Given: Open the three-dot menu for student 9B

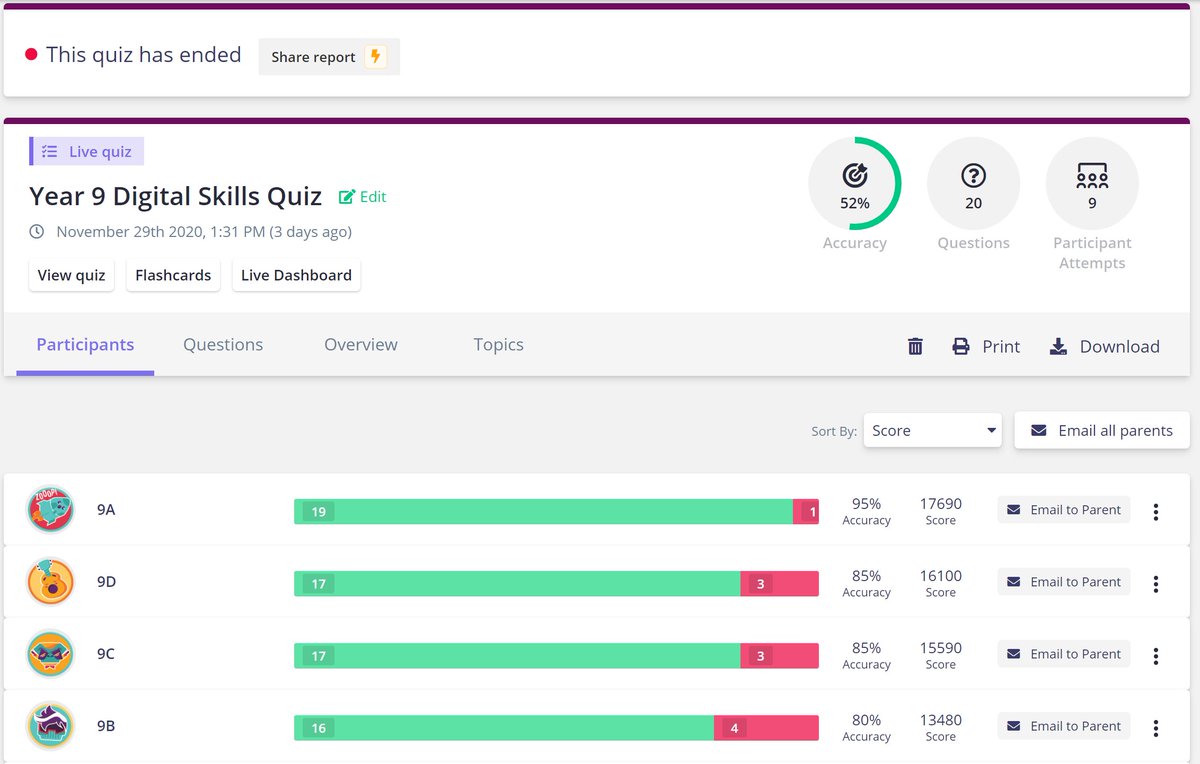Looking at the screenshot, I should tap(1156, 727).
